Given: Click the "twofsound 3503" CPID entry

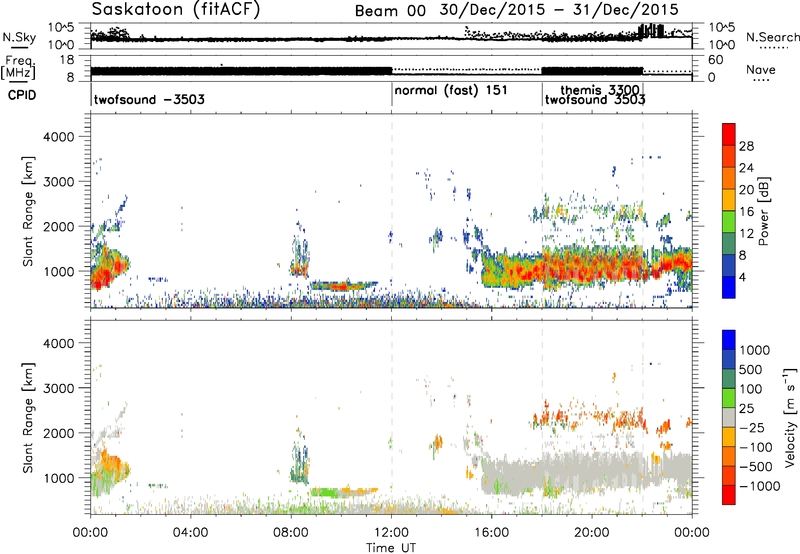Looking at the screenshot, I should tap(595, 99).
